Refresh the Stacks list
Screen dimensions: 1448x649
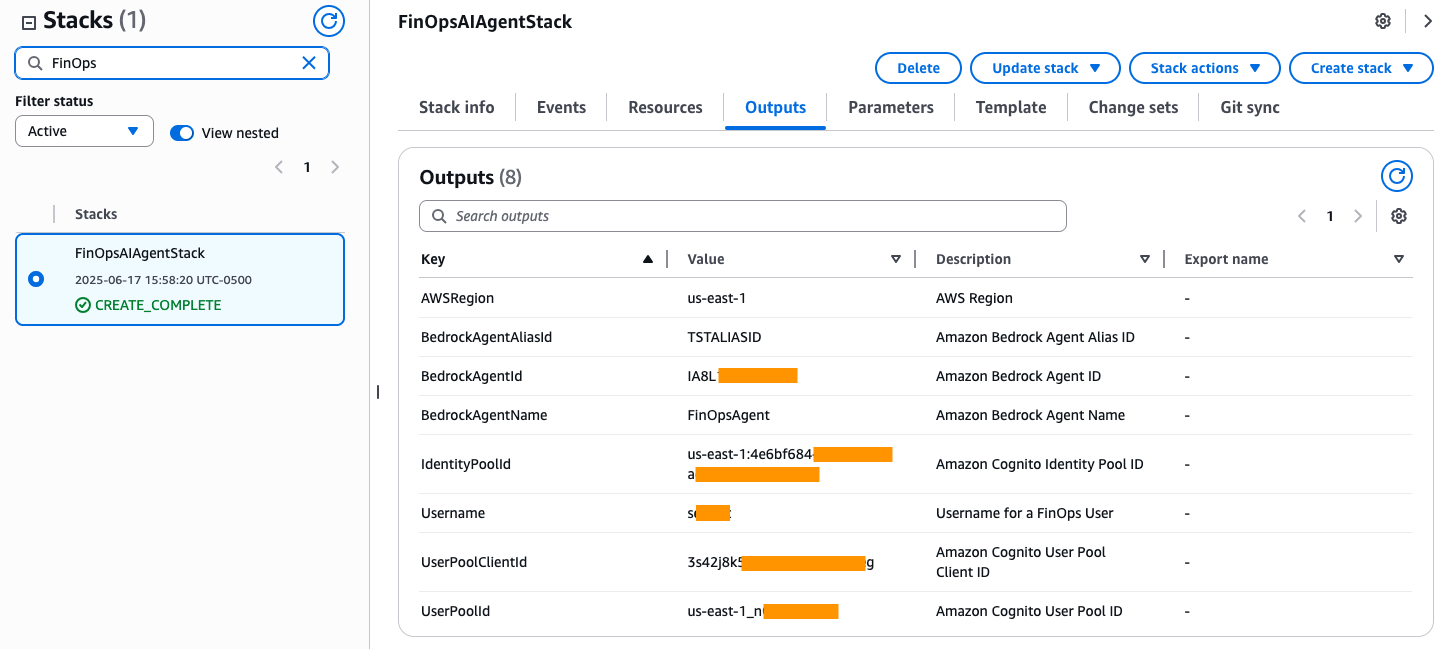pyautogui.click(x=328, y=20)
